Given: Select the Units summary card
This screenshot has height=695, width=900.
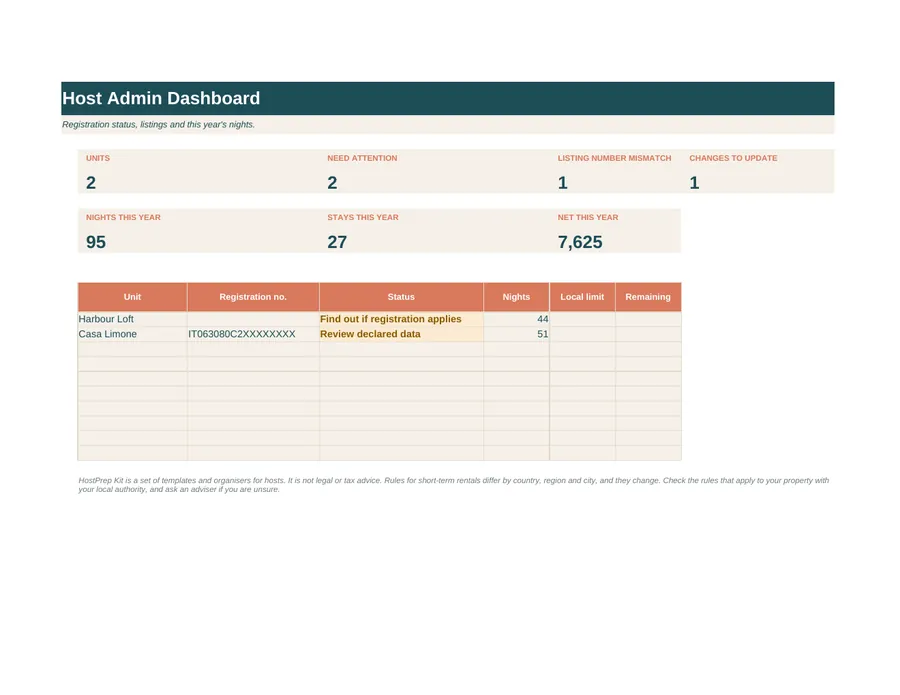Looking at the screenshot, I should click(x=199, y=172).
